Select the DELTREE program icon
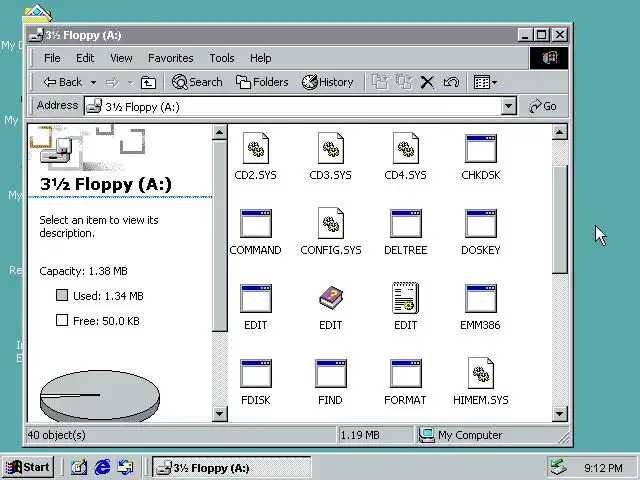This screenshot has height=480, width=640. click(406, 224)
